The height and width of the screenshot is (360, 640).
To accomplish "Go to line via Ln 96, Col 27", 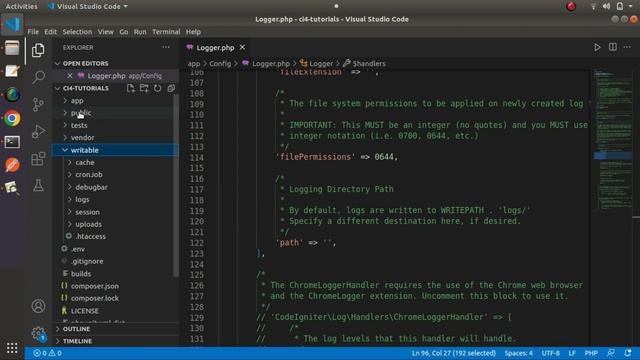I will click(x=453, y=353).
